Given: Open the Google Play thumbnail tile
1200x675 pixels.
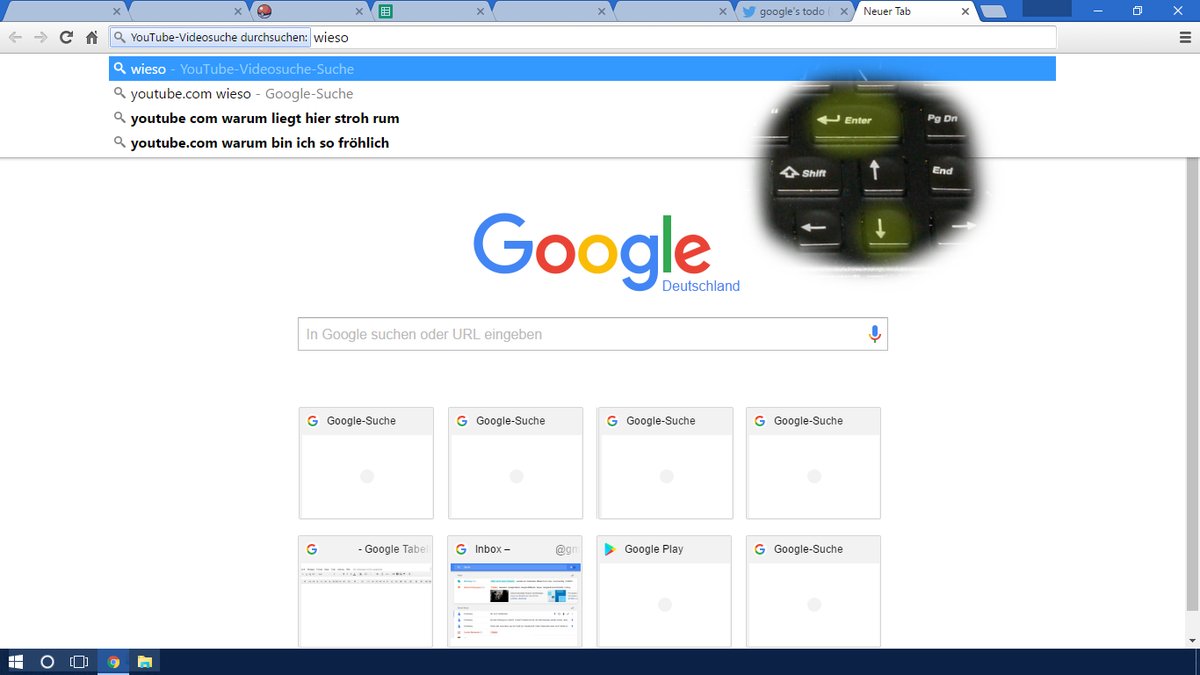Looking at the screenshot, I should point(665,590).
